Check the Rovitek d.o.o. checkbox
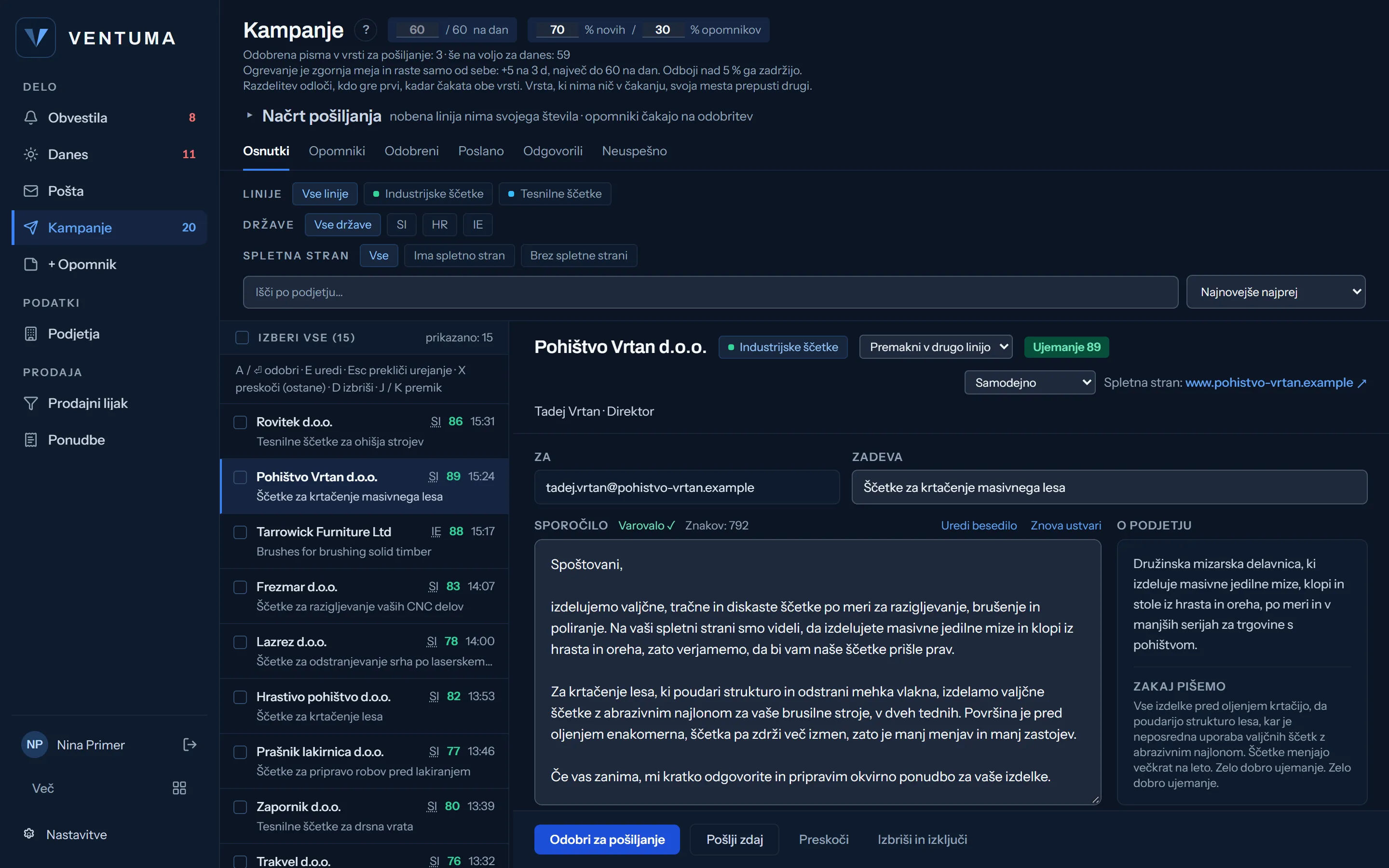This screenshot has width=1389, height=868. pyautogui.click(x=241, y=422)
